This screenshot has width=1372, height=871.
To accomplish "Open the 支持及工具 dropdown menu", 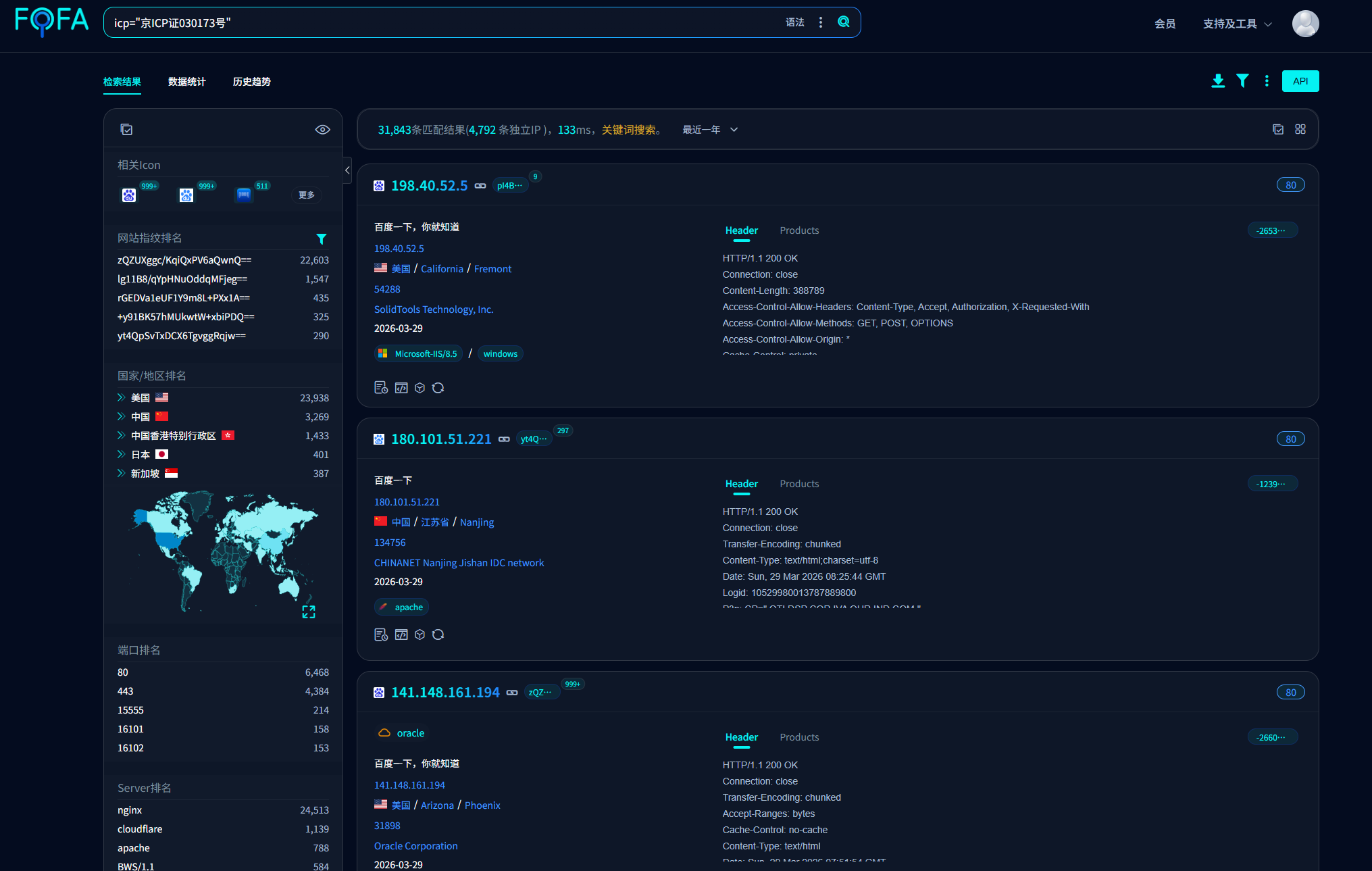I will [x=1238, y=24].
